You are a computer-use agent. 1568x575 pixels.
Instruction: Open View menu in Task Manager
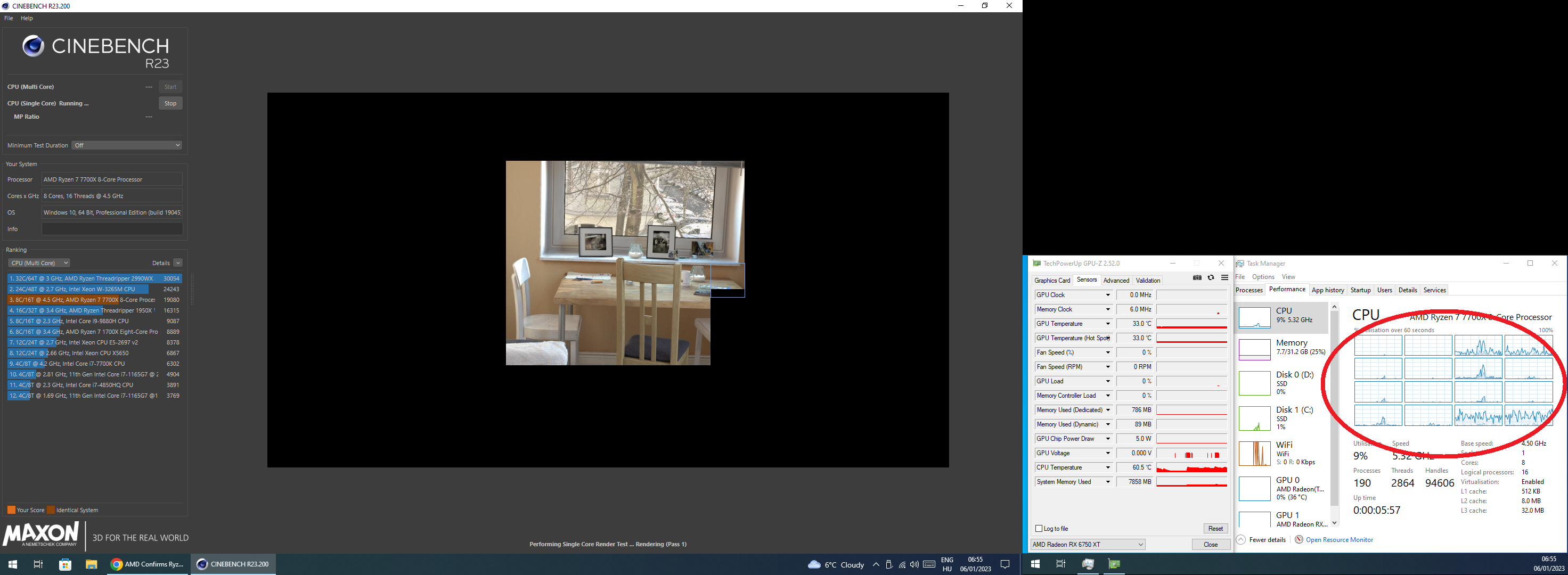1288,277
